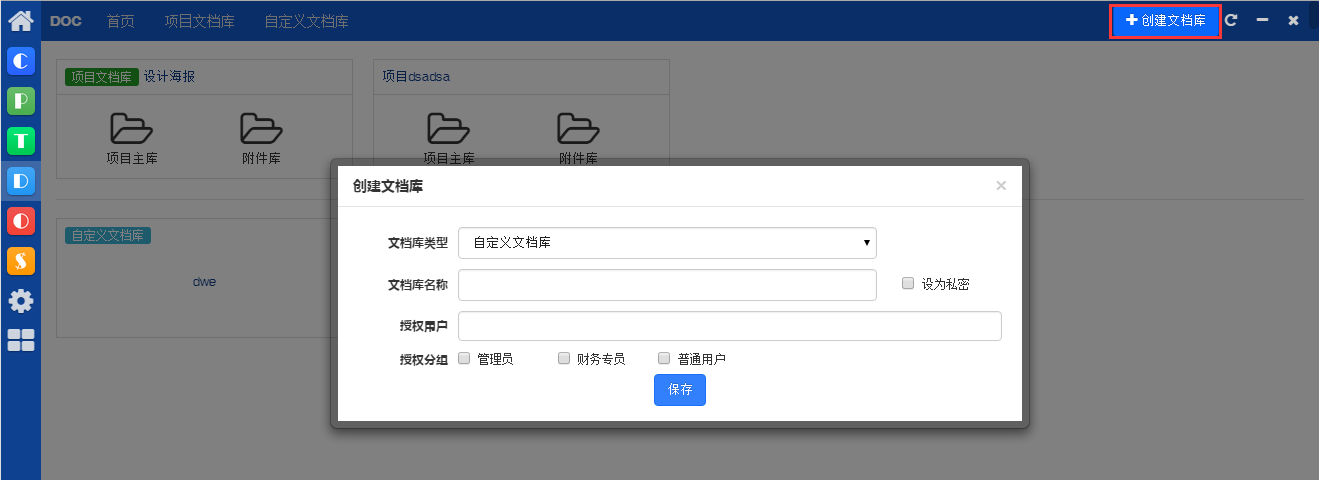1319x480 pixels.
Task: Check the 普通用户 group checkbox
Action: point(664,357)
